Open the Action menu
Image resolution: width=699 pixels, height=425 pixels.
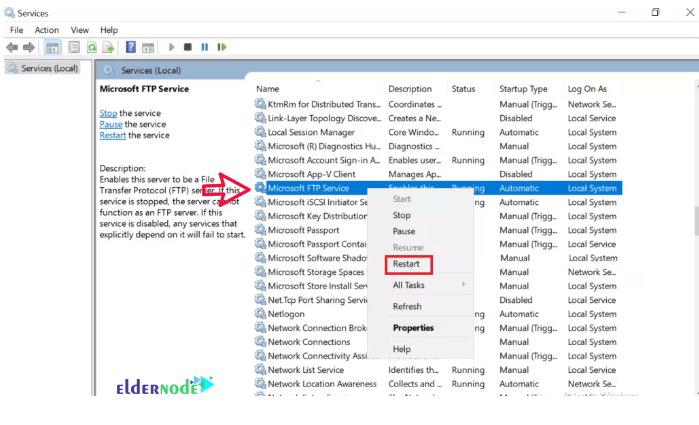[47, 30]
